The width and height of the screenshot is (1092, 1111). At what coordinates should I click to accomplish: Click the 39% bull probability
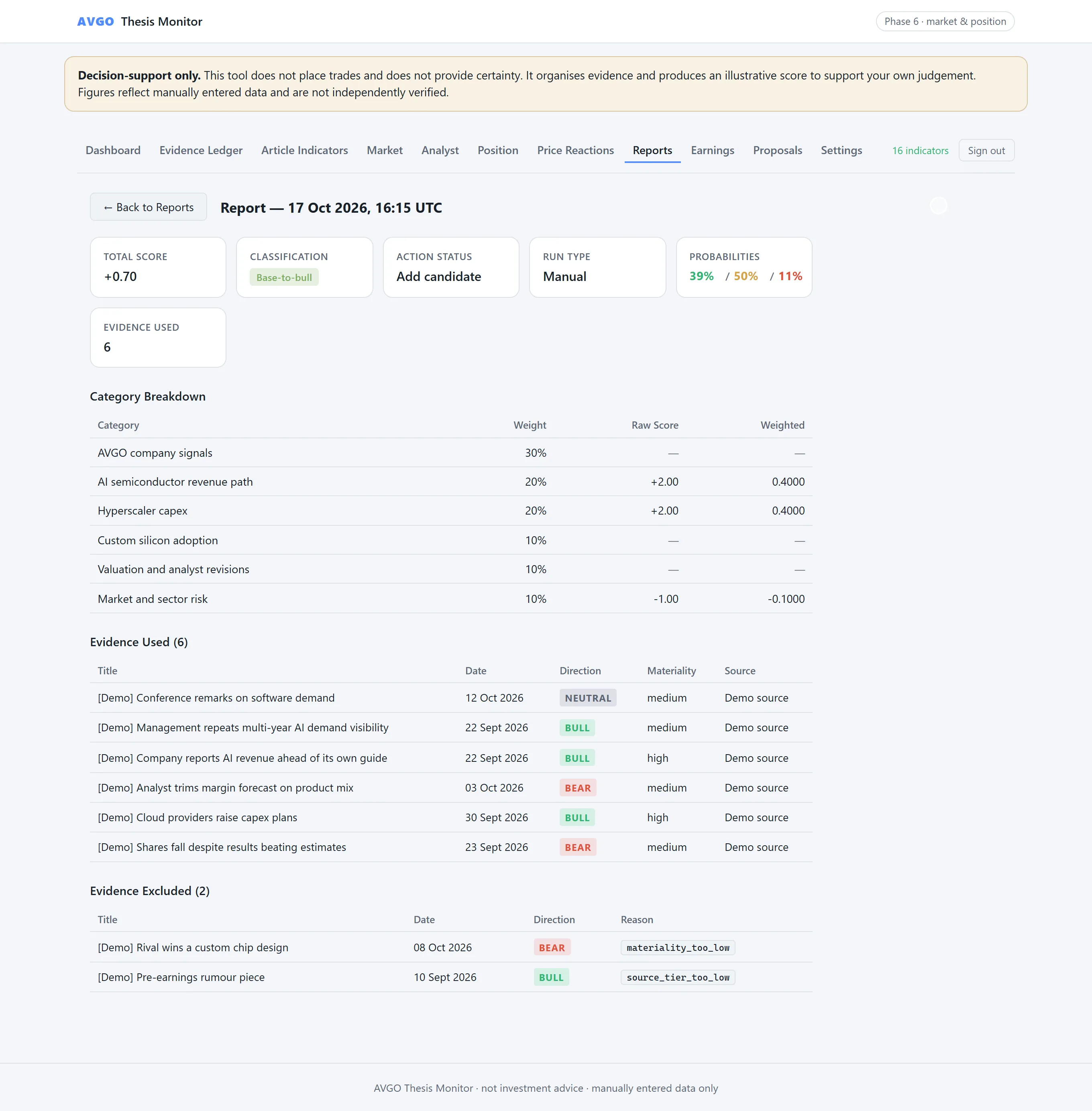click(701, 276)
